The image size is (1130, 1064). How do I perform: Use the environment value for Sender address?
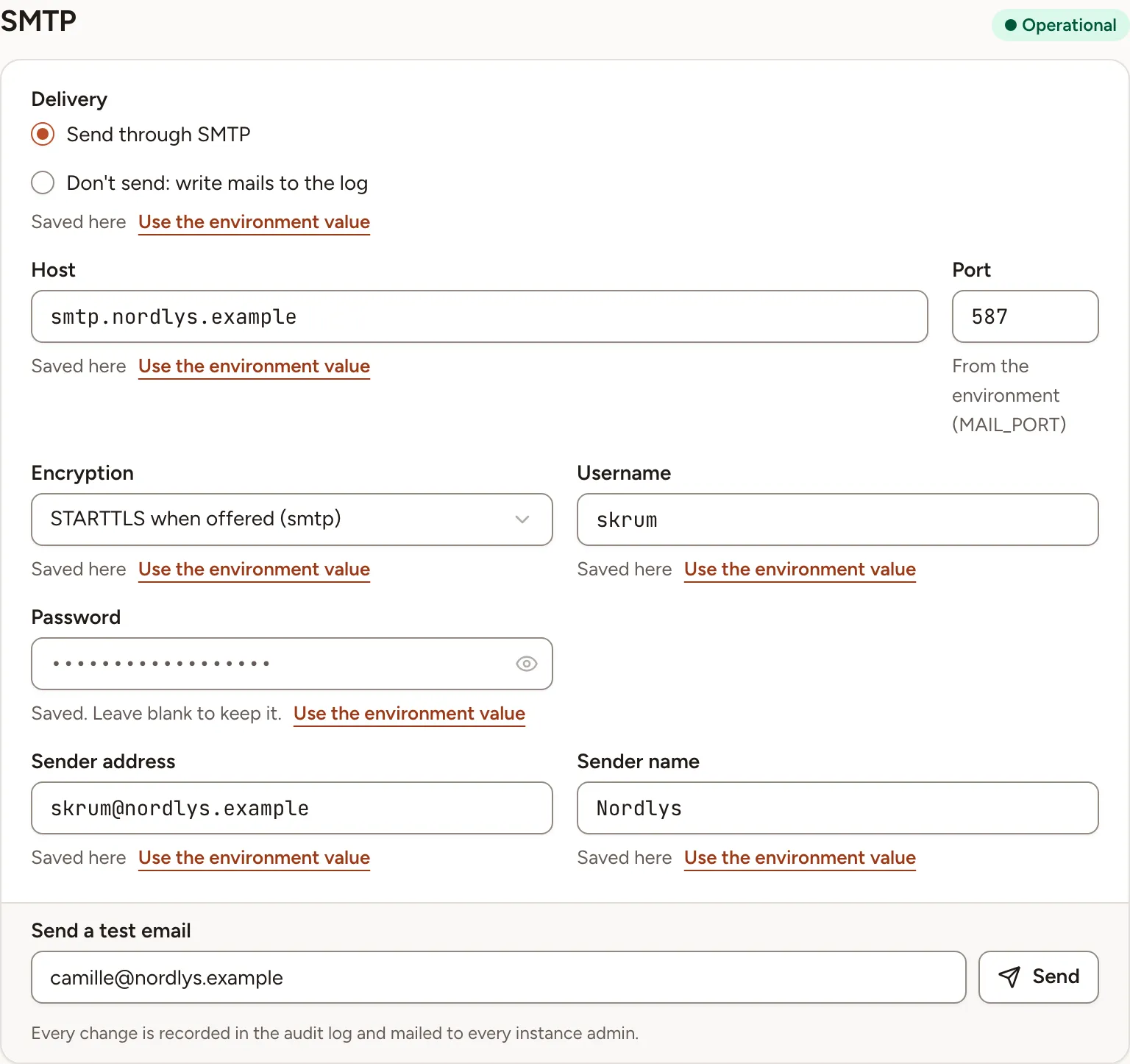point(254,858)
